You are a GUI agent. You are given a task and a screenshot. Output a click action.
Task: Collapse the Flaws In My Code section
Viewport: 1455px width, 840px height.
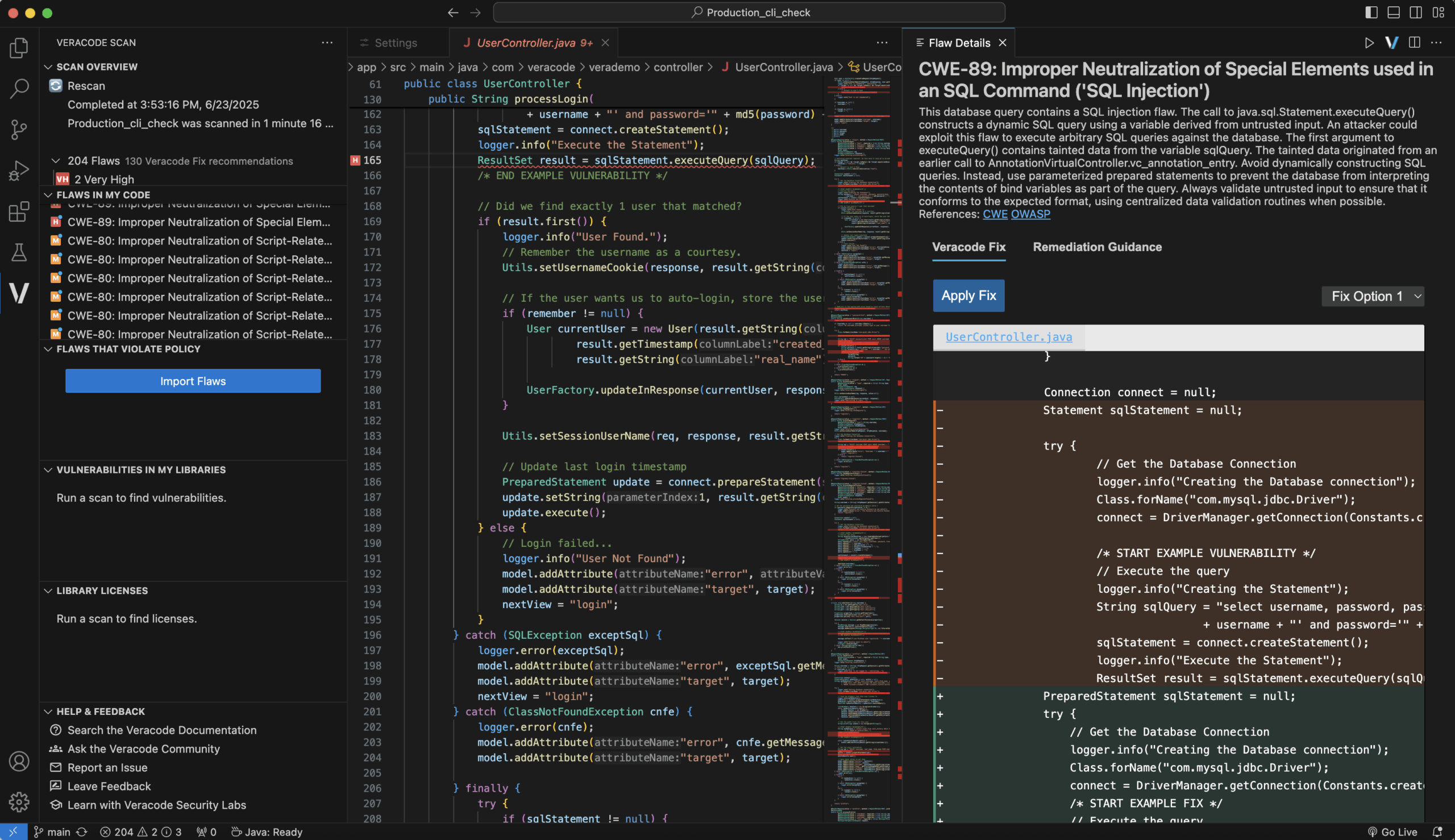pyautogui.click(x=48, y=195)
